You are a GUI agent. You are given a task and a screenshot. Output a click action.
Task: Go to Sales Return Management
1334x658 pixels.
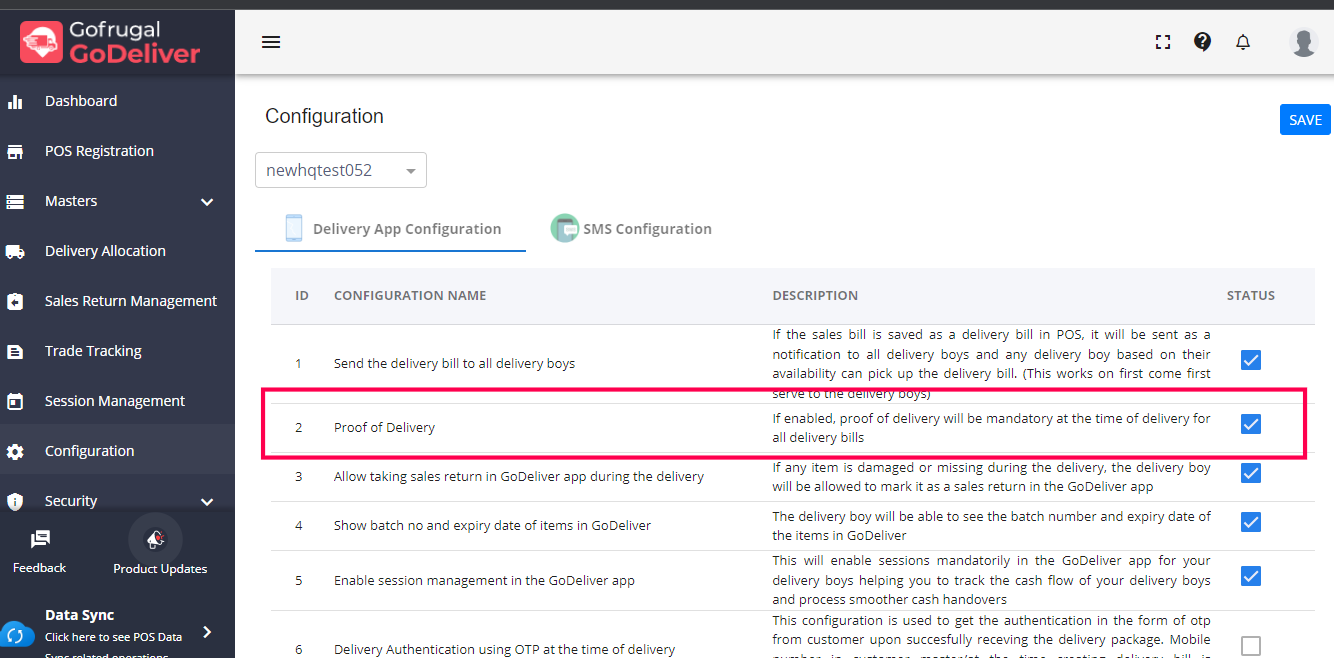(130, 301)
